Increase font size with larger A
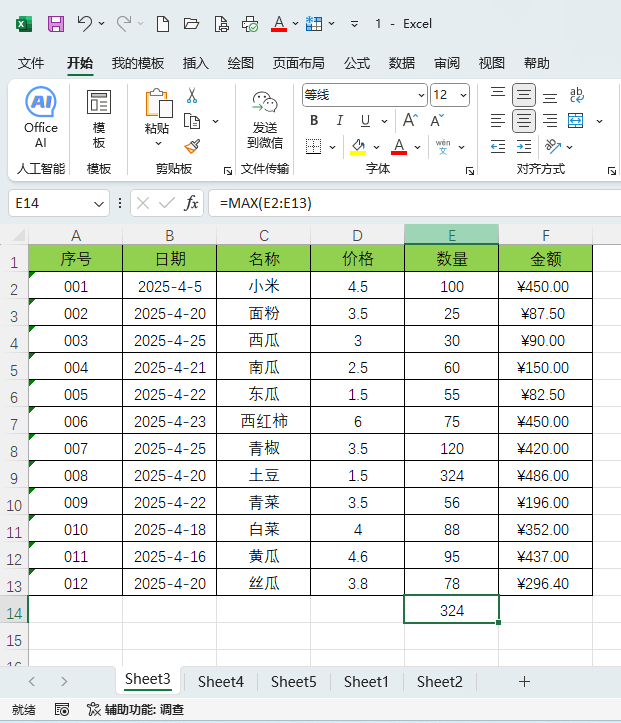Image resolution: width=621 pixels, height=723 pixels. [x=410, y=120]
